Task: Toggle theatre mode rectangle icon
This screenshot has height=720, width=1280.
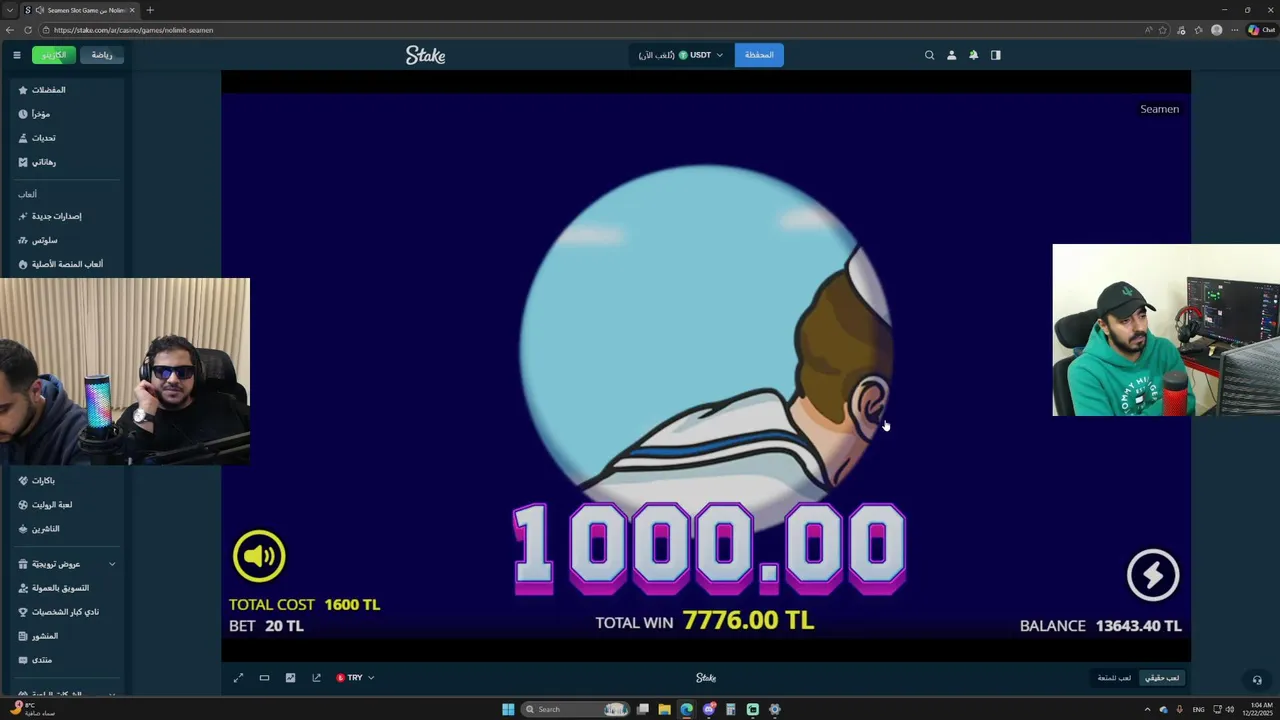Action: [x=264, y=678]
